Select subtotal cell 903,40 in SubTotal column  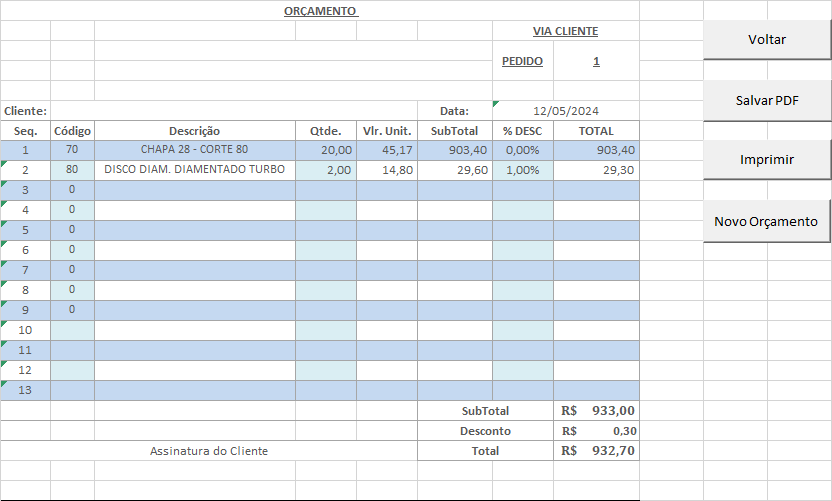tap(455, 150)
